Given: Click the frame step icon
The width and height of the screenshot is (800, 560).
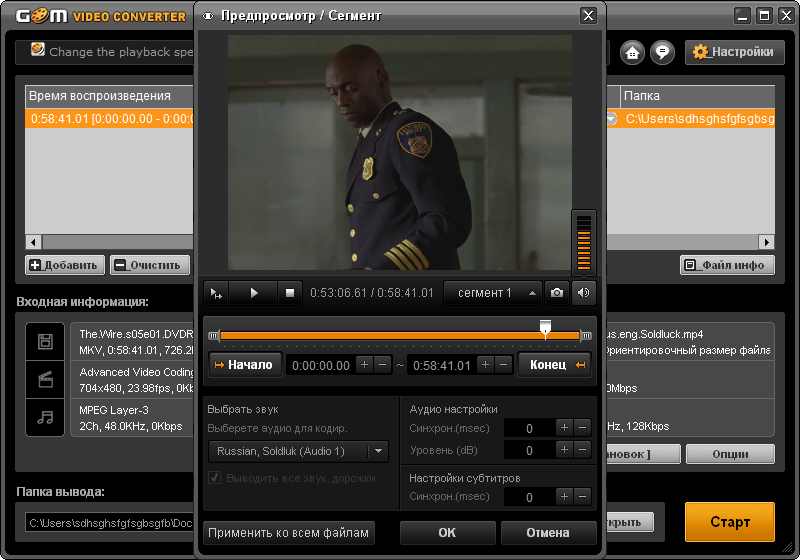Looking at the screenshot, I should pos(217,293).
